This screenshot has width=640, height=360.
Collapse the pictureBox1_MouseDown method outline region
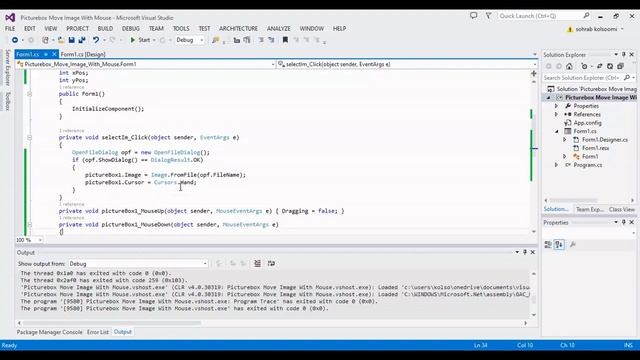[x=29, y=224]
